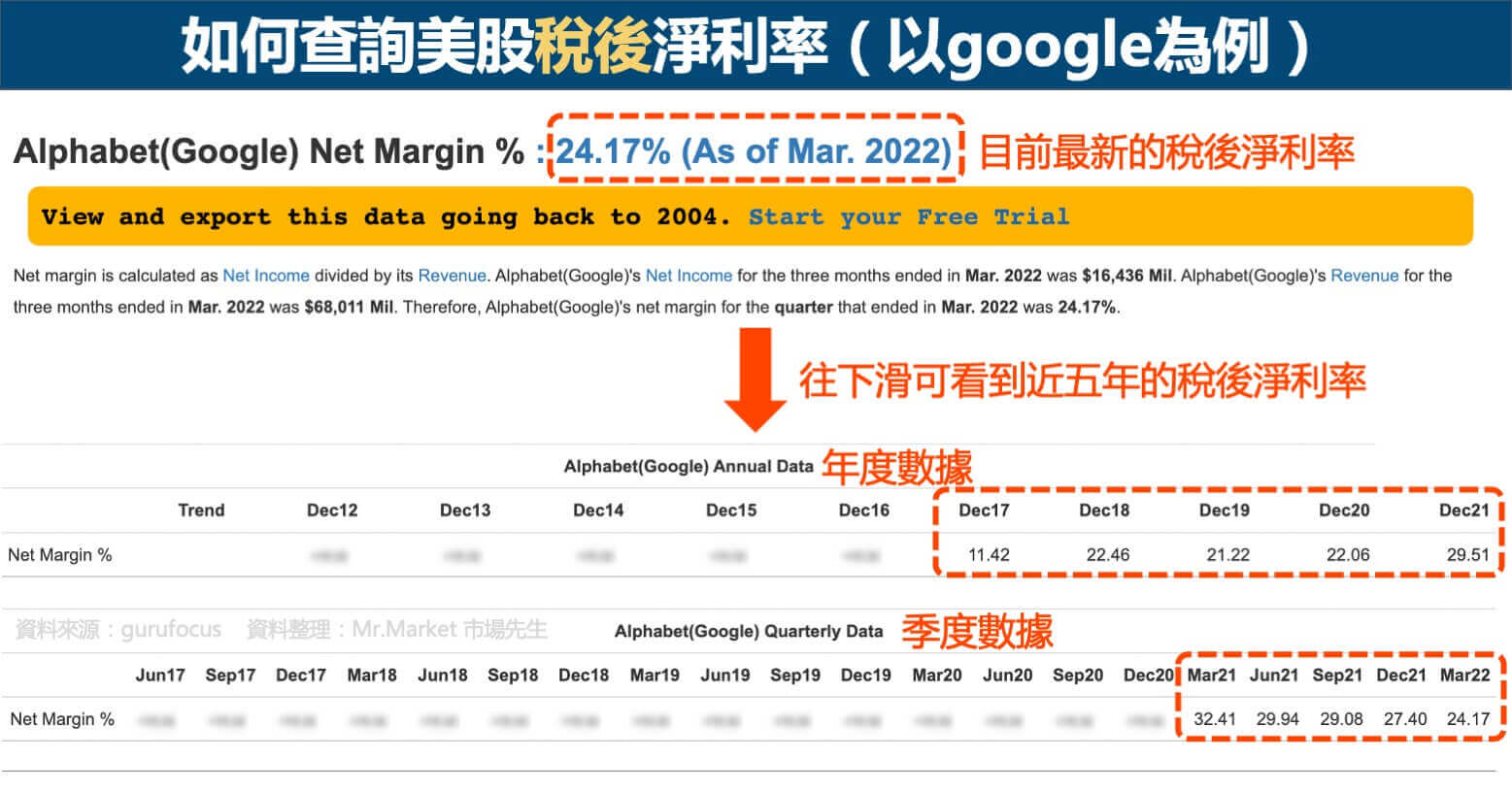Viewport: 1512px width, 791px height.
Task: Select the Sep21 quarterly value 29.08
Action: point(1341,719)
